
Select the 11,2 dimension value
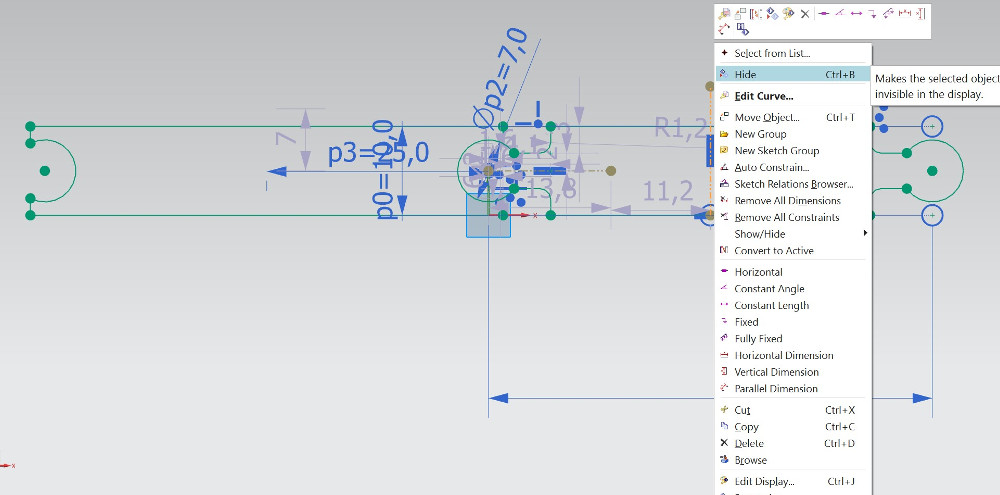(667, 191)
